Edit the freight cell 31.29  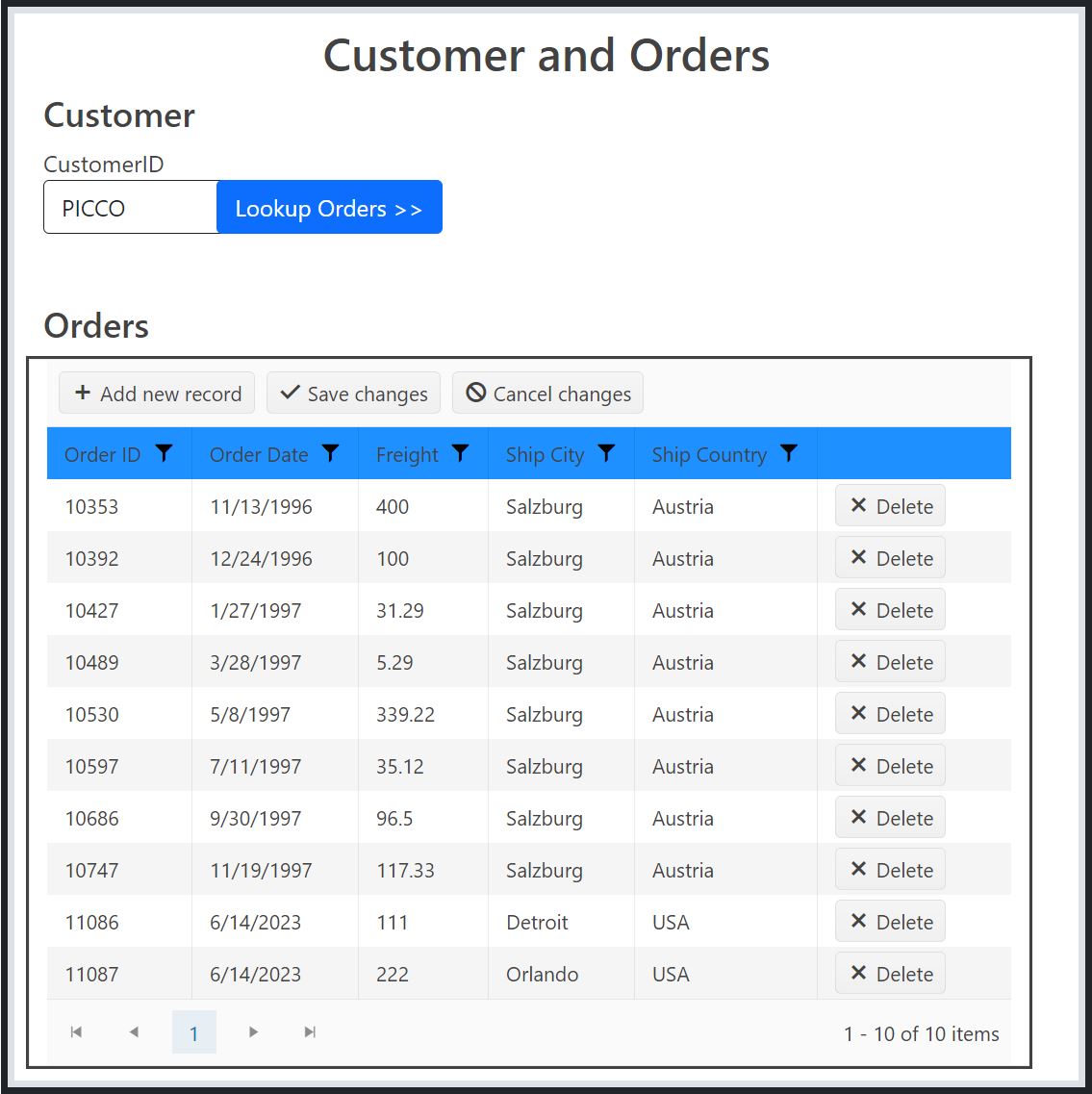(x=422, y=610)
